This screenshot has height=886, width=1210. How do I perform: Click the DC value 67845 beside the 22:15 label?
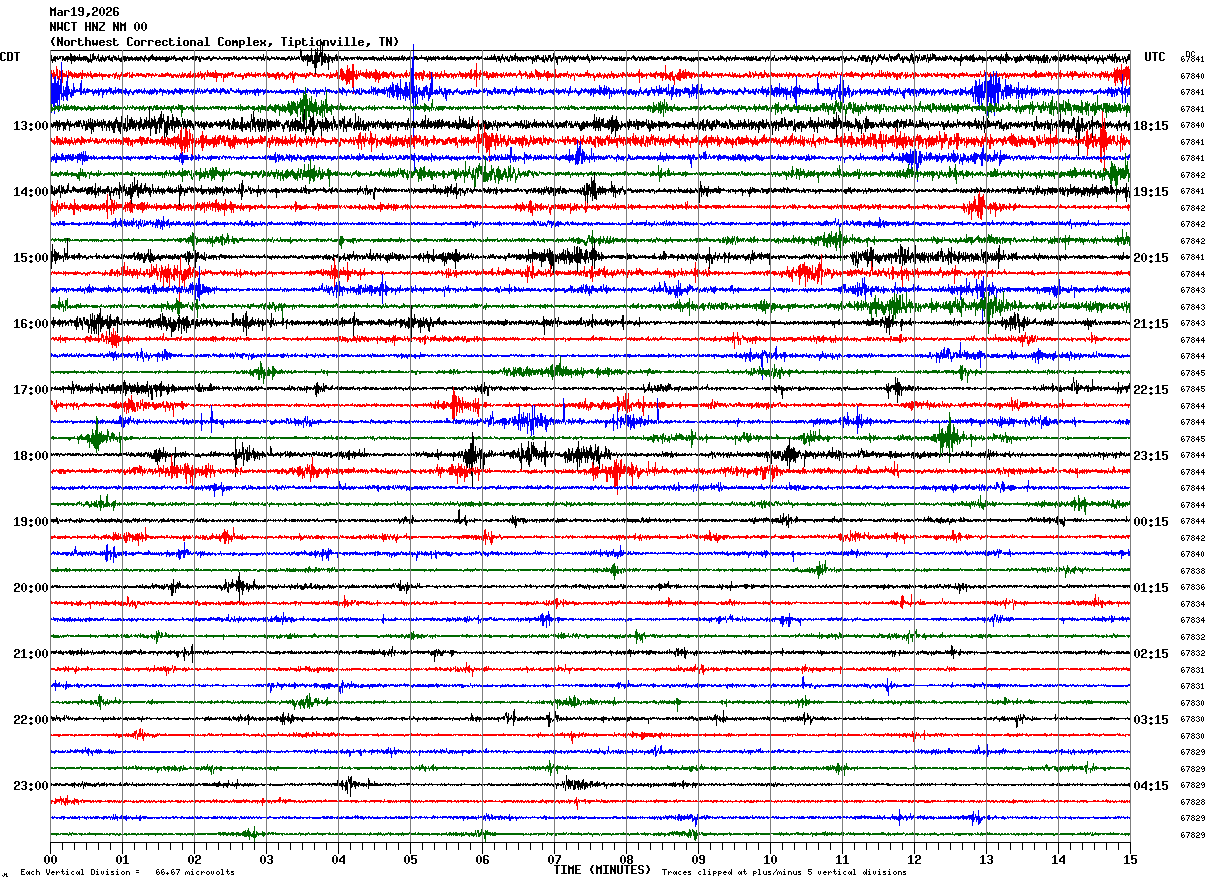(1192, 390)
